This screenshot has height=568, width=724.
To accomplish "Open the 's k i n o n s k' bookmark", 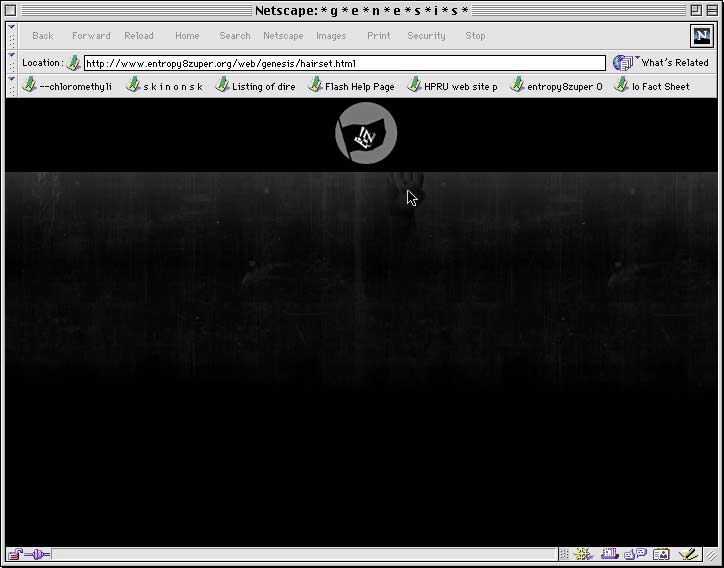I will 165,86.
